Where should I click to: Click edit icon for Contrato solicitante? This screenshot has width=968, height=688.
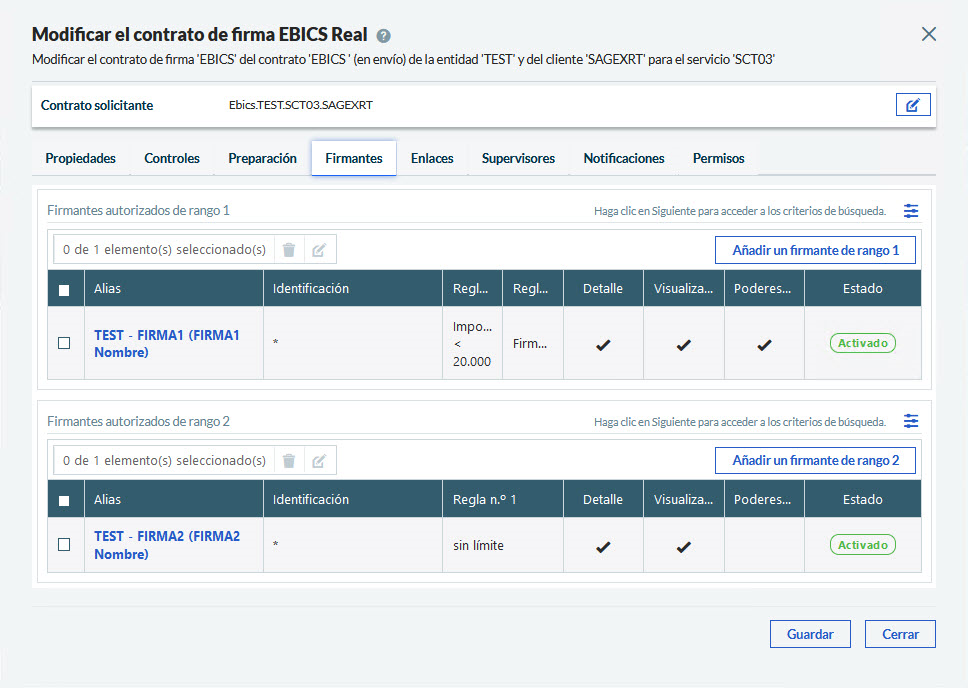click(912, 105)
